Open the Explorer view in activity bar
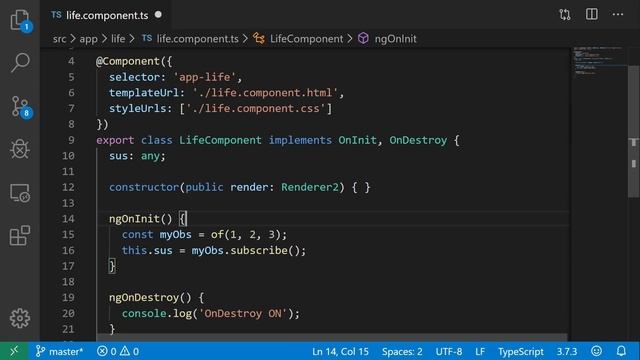The image size is (640, 360). point(20,20)
